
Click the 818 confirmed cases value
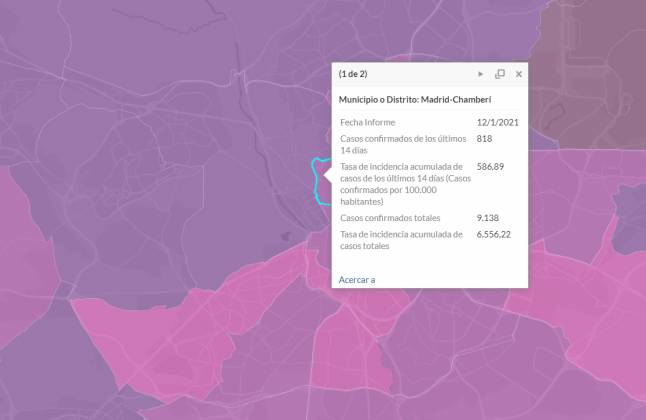(485, 138)
